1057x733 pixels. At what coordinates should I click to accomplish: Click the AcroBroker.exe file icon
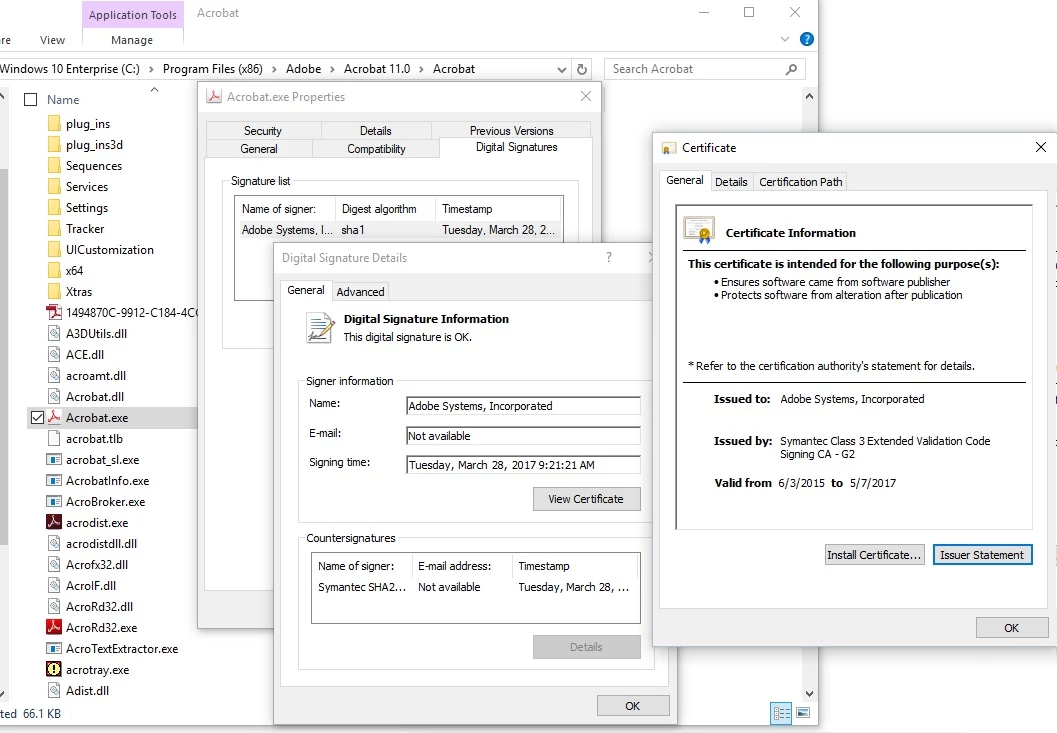54,501
